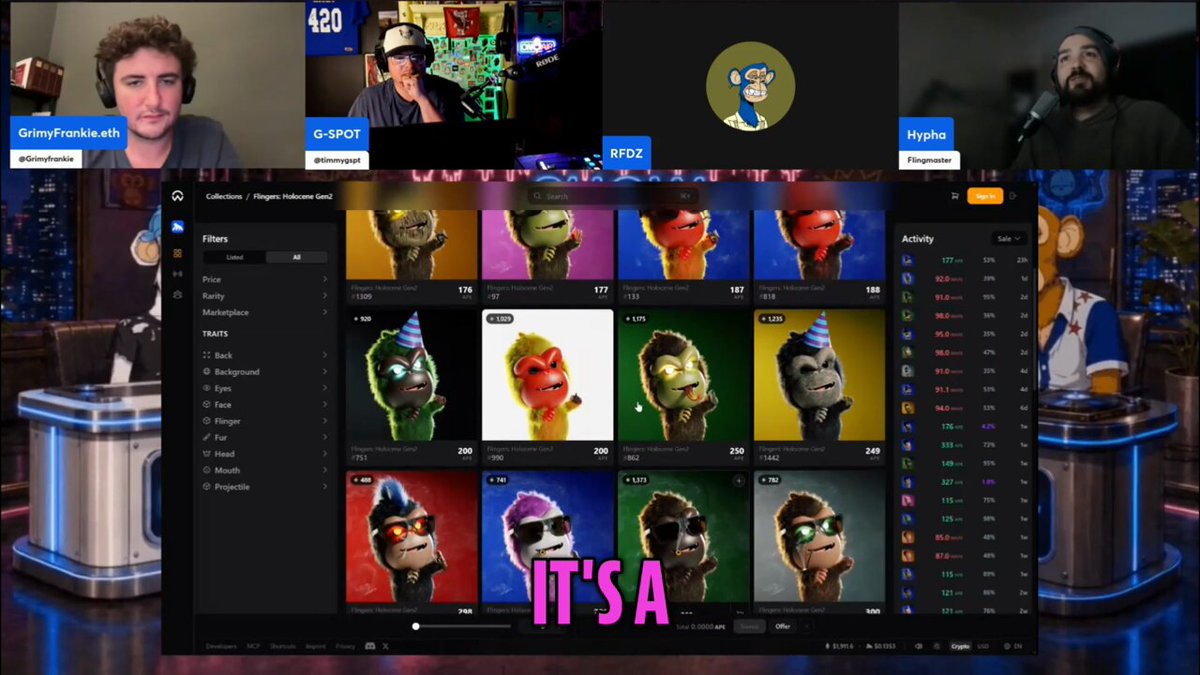Focus the Search input field

(x=612, y=196)
